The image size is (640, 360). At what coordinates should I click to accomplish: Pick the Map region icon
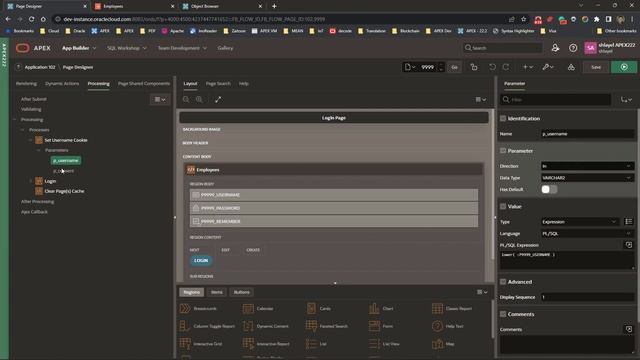coord(438,344)
